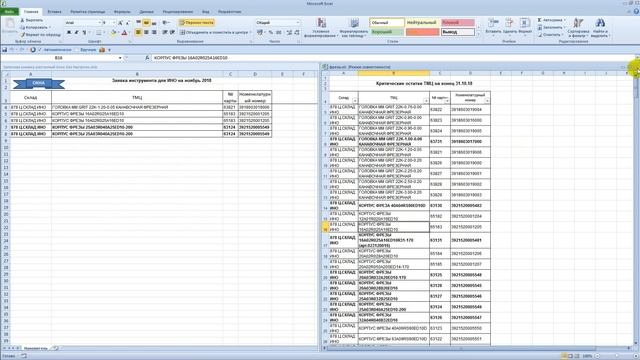This screenshot has width=640, height=360.
Task: Open the font name dropdown
Action: point(99,23)
